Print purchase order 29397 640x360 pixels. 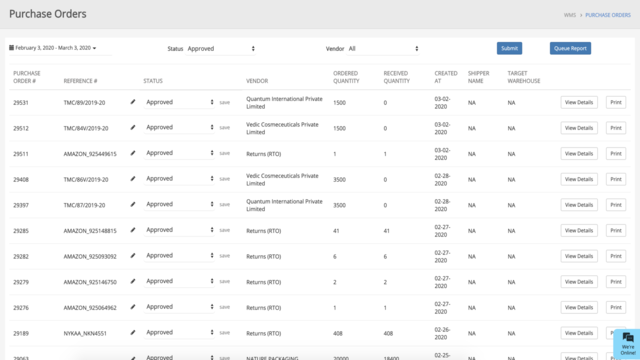pyautogui.click(x=616, y=205)
